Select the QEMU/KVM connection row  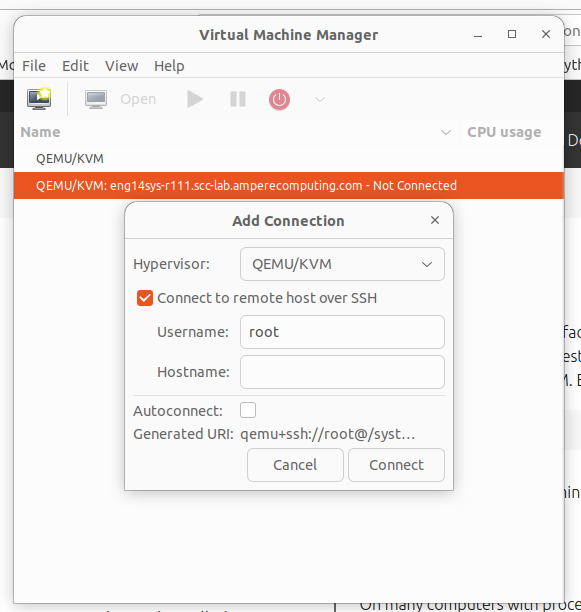[289, 158]
